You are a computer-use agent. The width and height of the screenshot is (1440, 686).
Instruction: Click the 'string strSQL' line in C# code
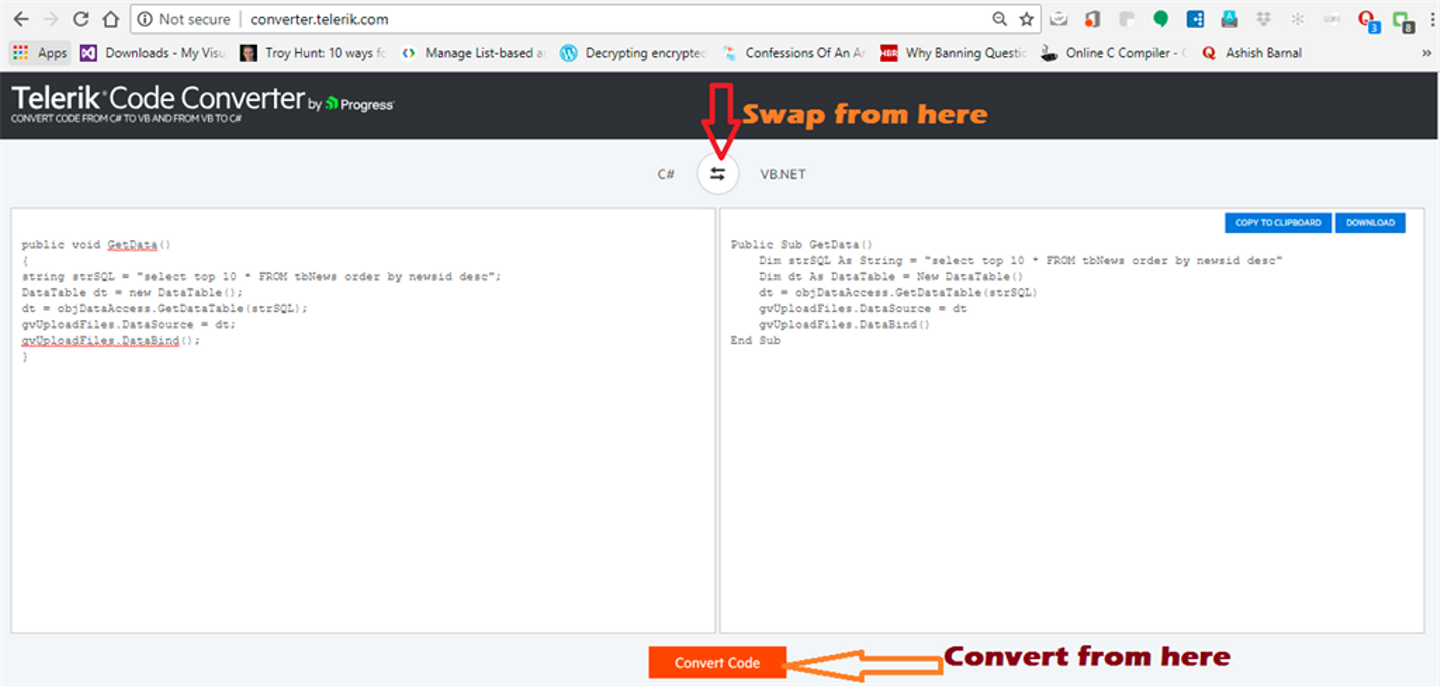(261, 276)
